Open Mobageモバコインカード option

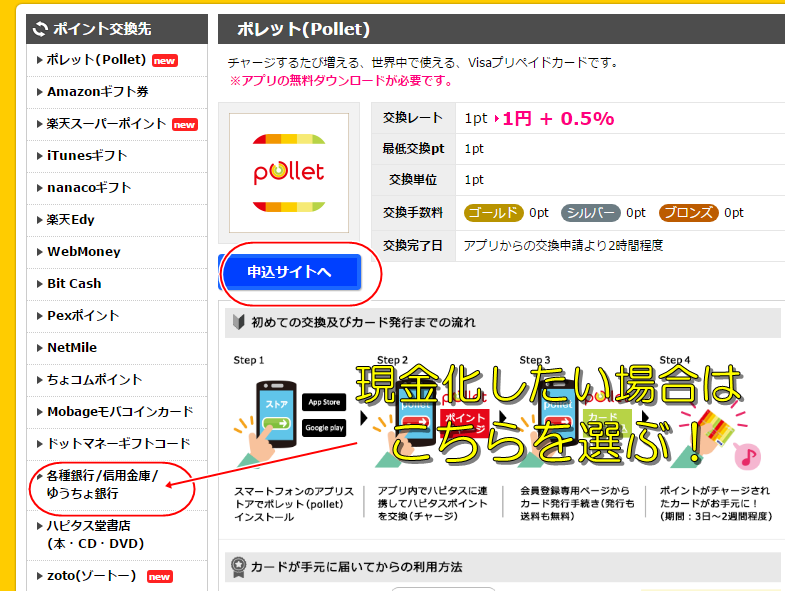pos(120,412)
